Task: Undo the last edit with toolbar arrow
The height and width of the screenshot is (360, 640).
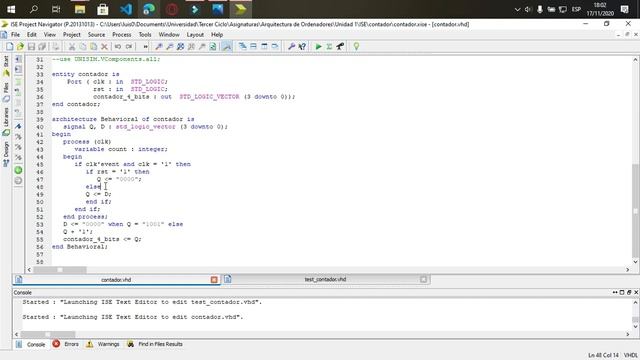Action: click(x=118, y=47)
